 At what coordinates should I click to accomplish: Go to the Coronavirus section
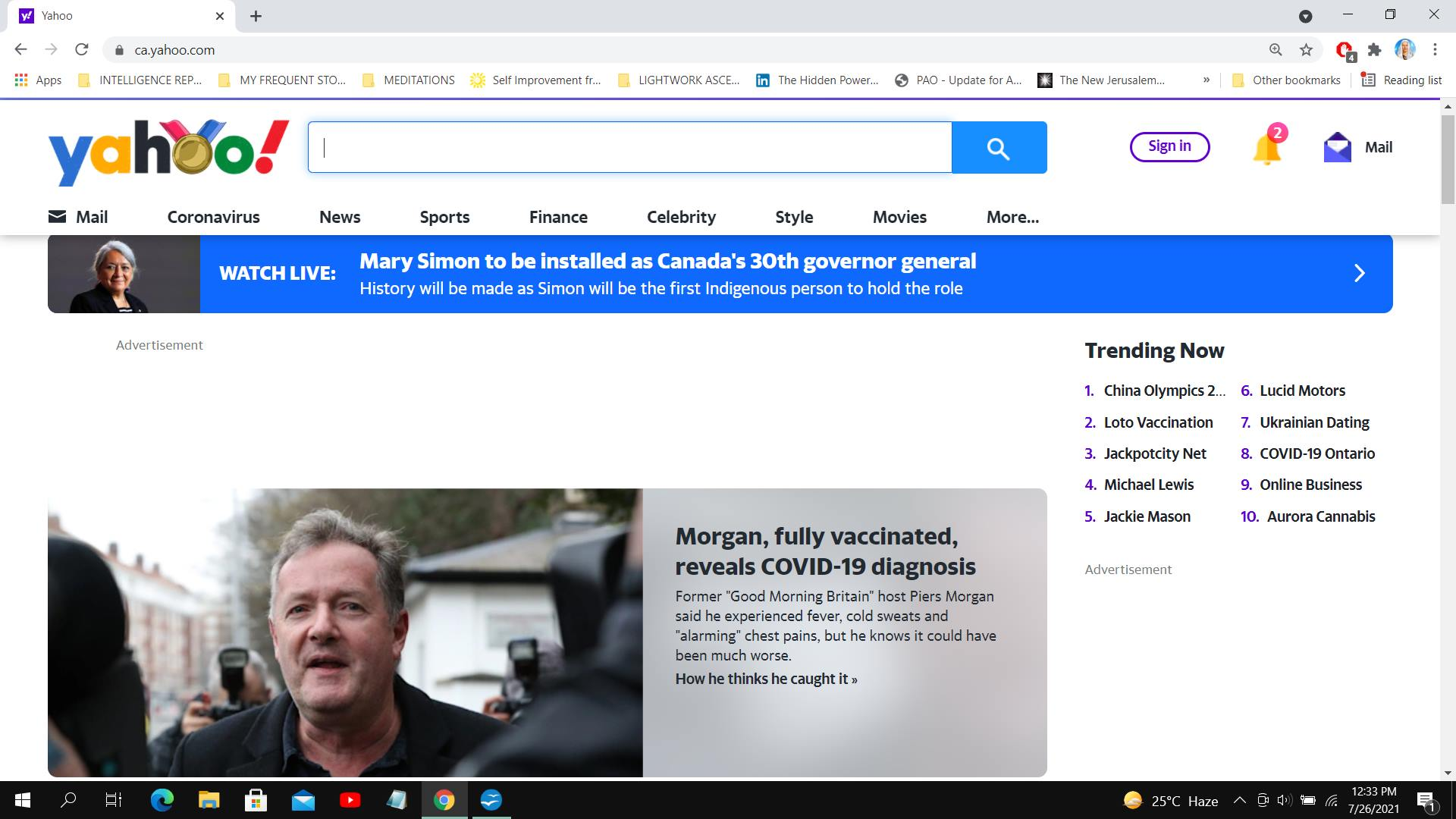(x=213, y=217)
